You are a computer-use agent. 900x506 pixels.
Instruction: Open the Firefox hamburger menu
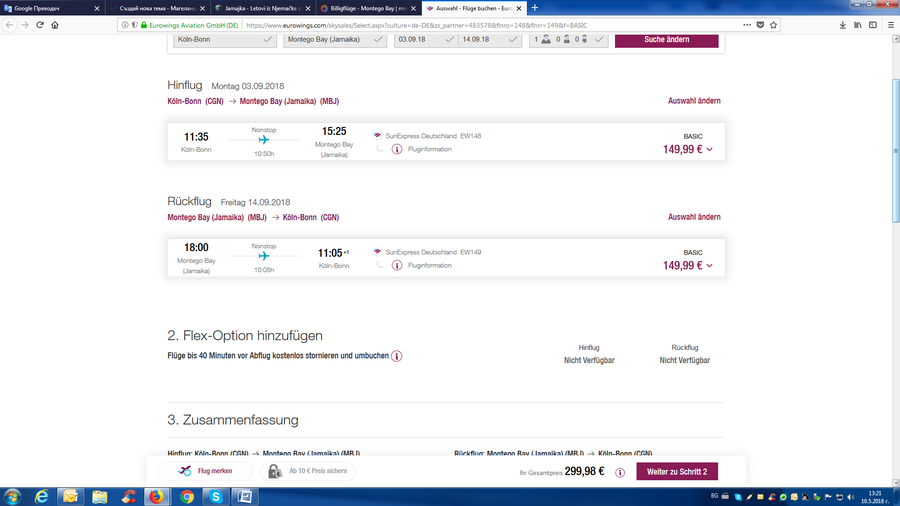[x=891, y=25]
